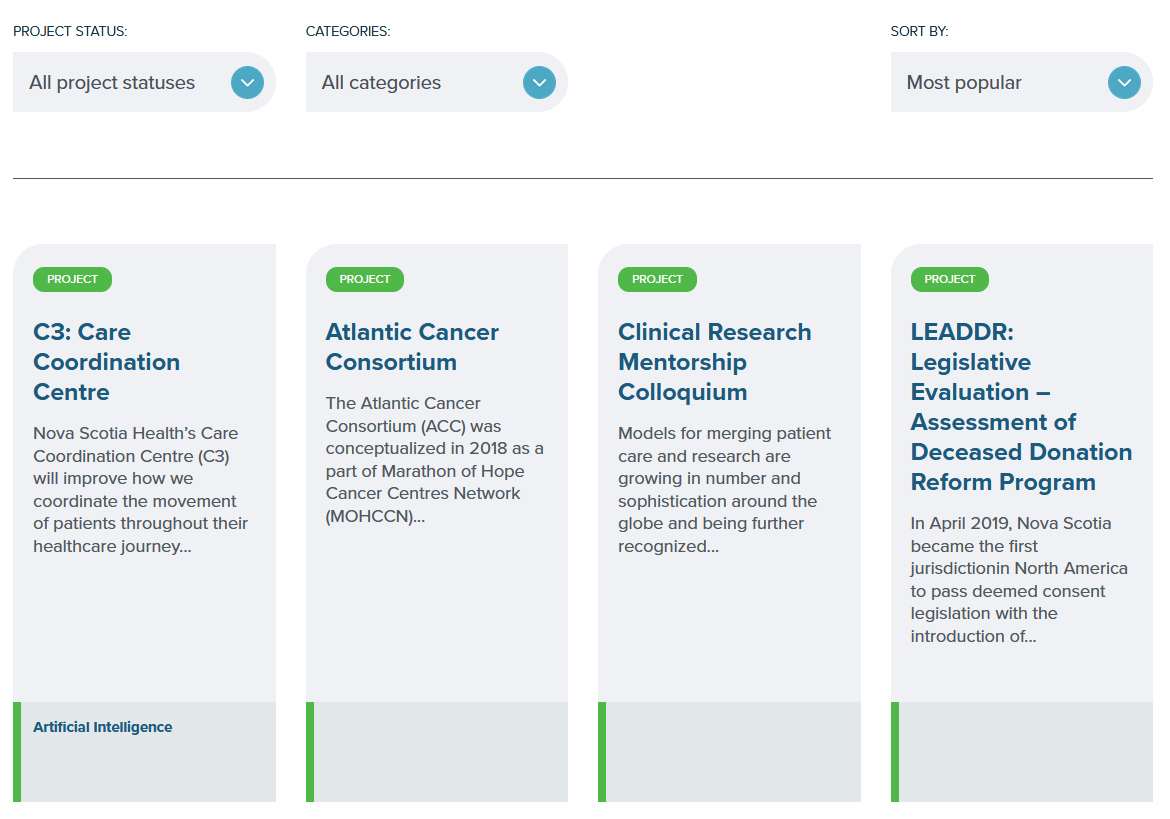Open the Most popular sort dropdown

(x=1022, y=82)
